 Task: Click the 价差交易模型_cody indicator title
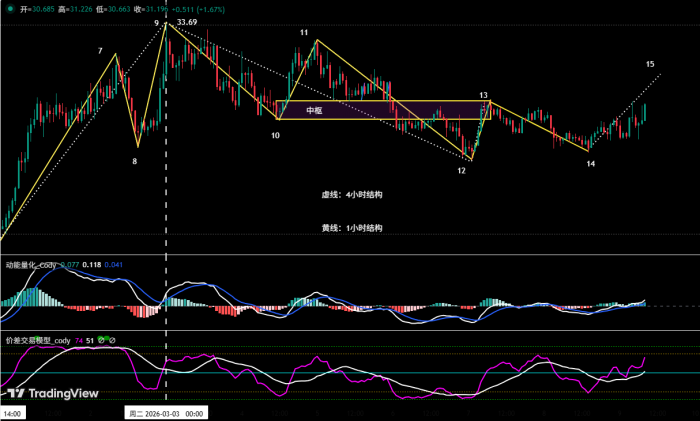pyautogui.click(x=37, y=340)
